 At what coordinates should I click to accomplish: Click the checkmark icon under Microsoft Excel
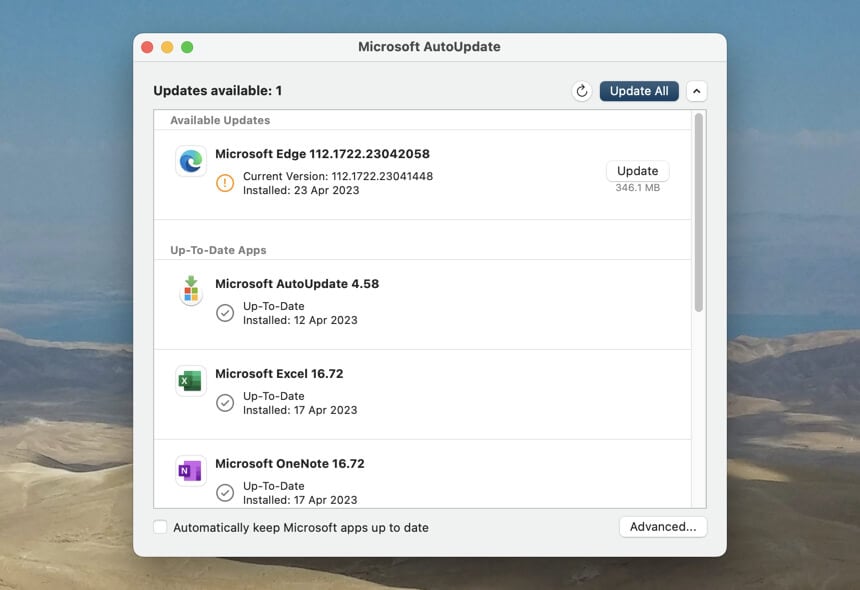[225, 403]
